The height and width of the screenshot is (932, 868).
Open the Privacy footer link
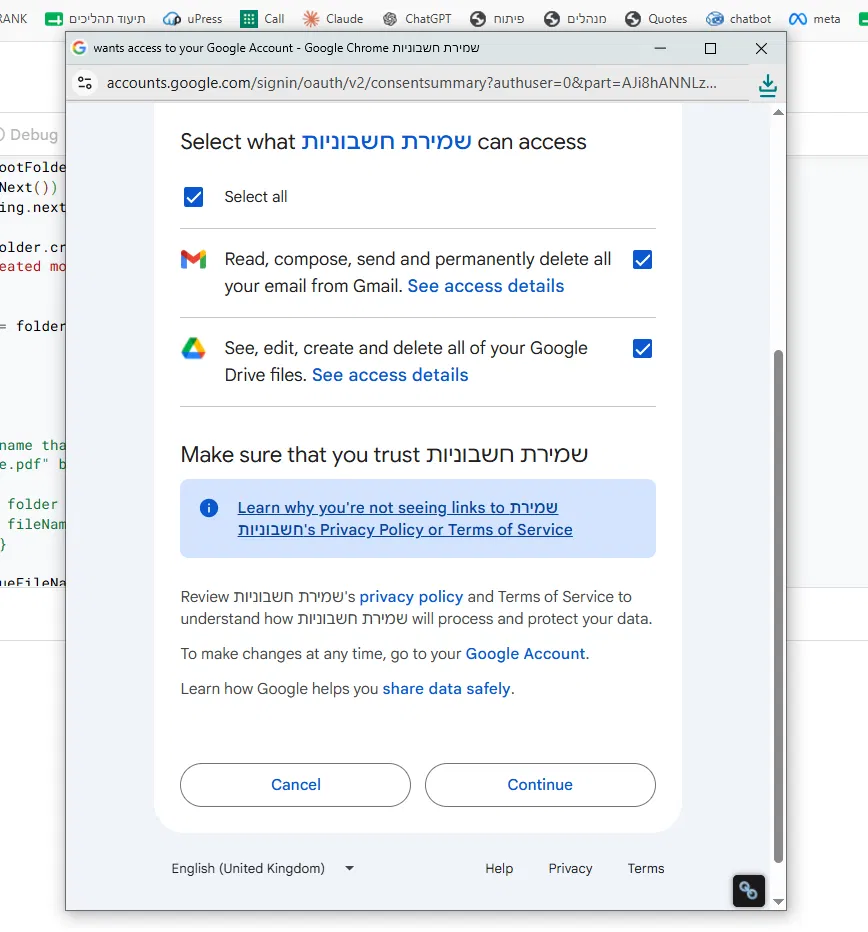point(570,868)
